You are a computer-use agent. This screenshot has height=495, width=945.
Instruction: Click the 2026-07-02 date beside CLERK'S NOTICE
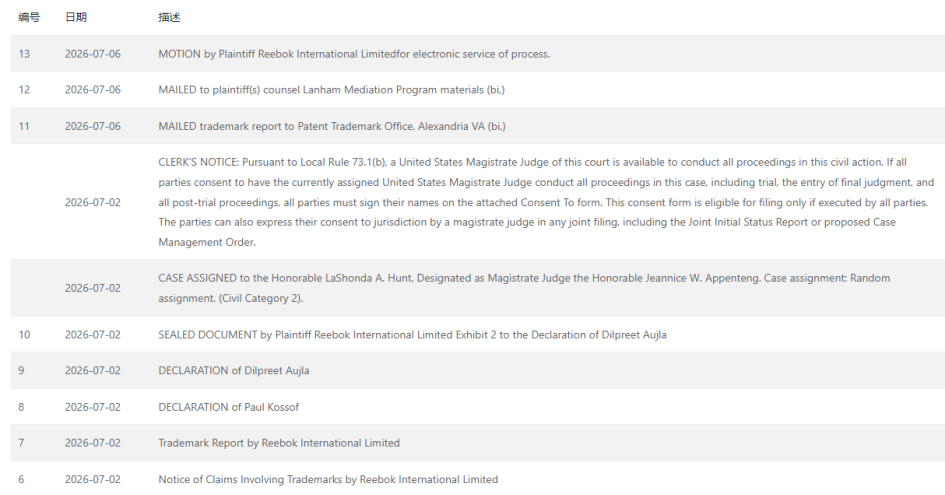[93, 202]
